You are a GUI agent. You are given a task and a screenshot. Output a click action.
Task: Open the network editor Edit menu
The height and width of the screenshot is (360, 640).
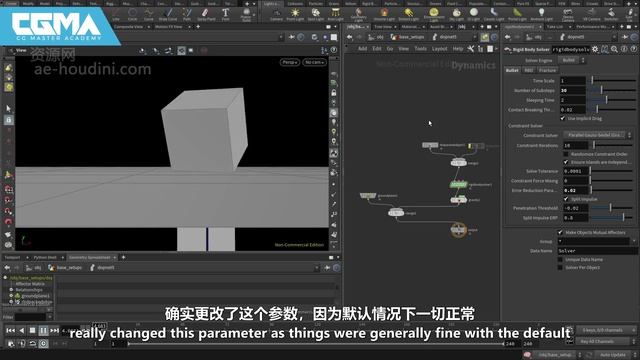pos(376,49)
